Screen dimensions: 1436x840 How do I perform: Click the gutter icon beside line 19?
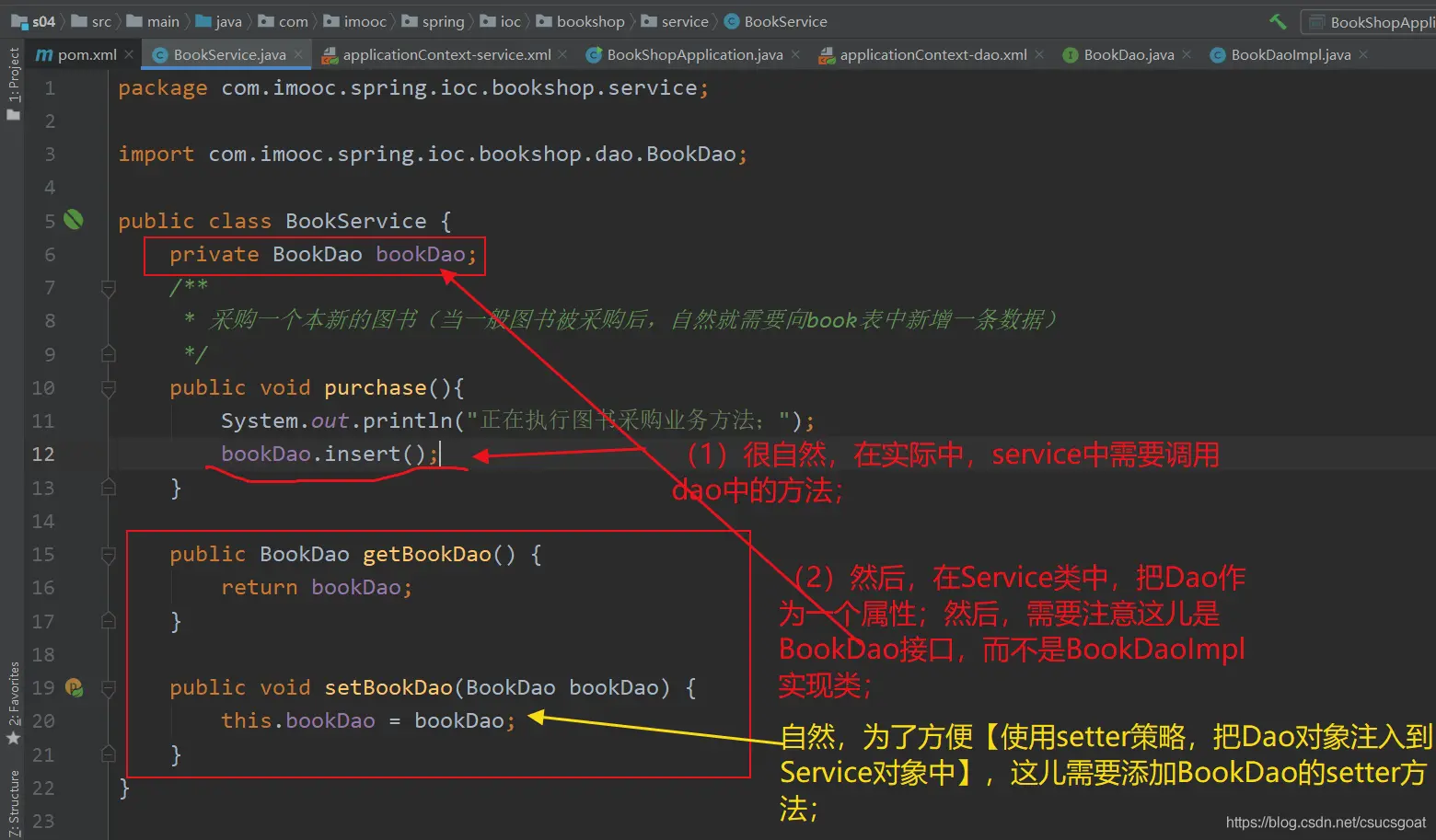pyautogui.click(x=74, y=687)
